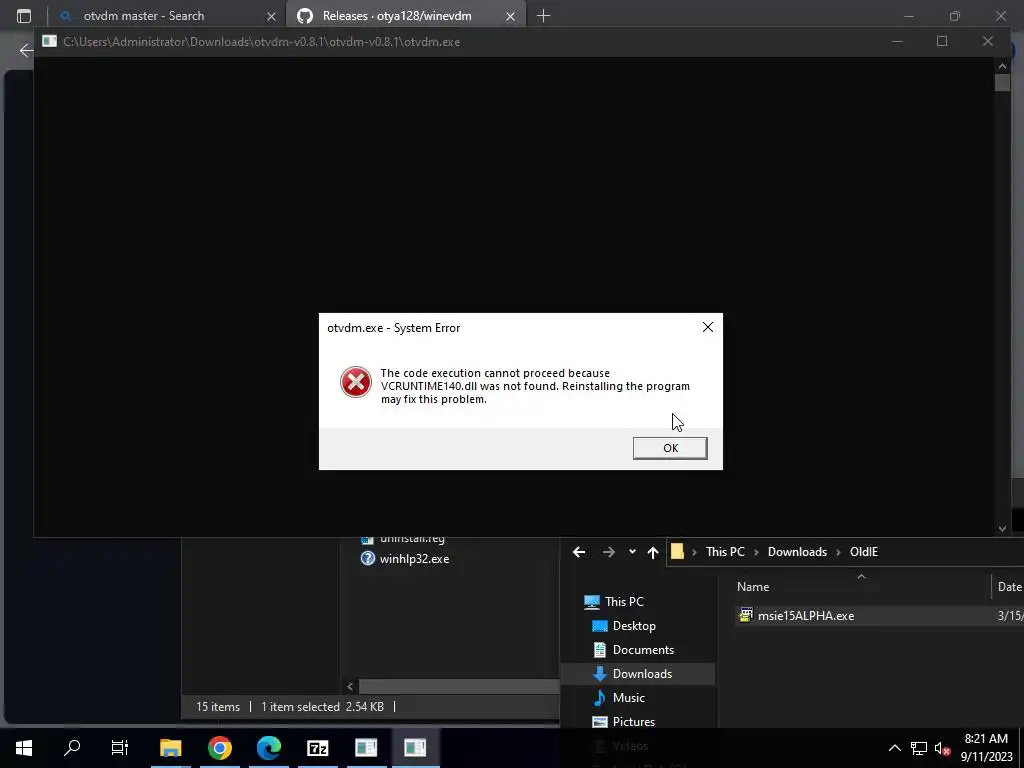Launch Google Chrome from the taskbar
The width and height of the screenshot is (1024, 768).
(219, 748)
